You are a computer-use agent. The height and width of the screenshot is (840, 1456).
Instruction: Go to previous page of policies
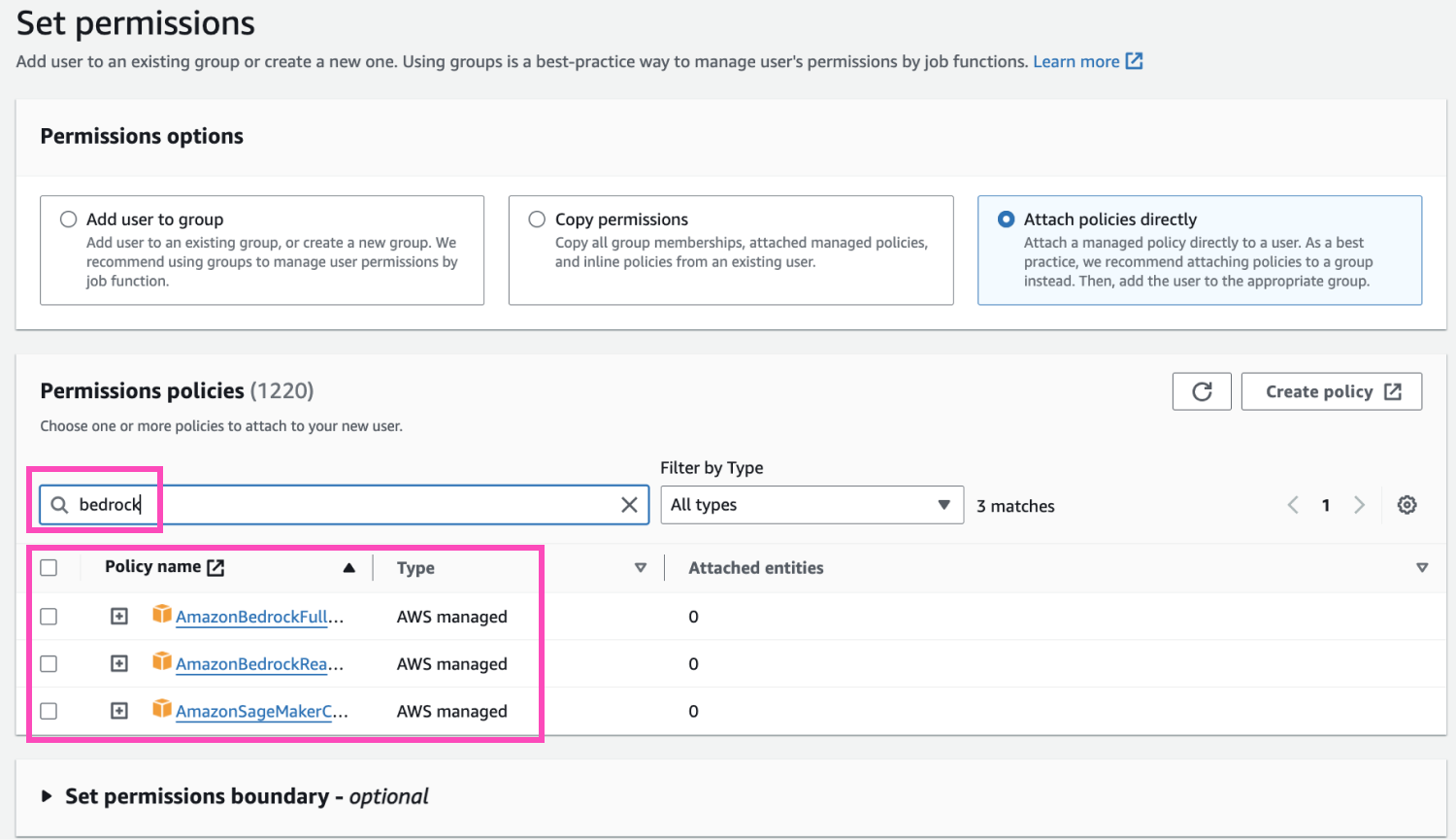1293,505
